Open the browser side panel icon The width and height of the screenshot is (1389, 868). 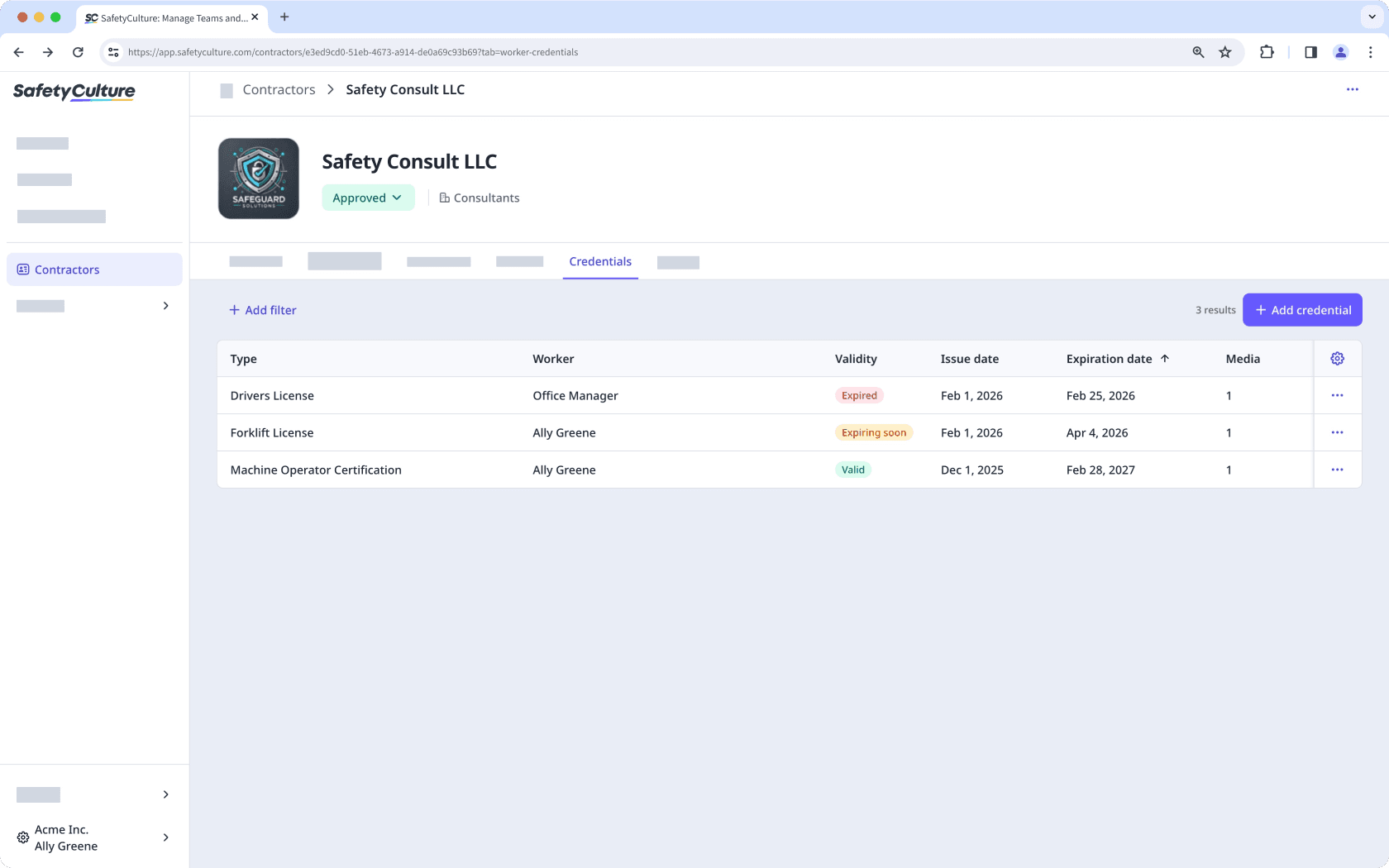click(1310, 51)
